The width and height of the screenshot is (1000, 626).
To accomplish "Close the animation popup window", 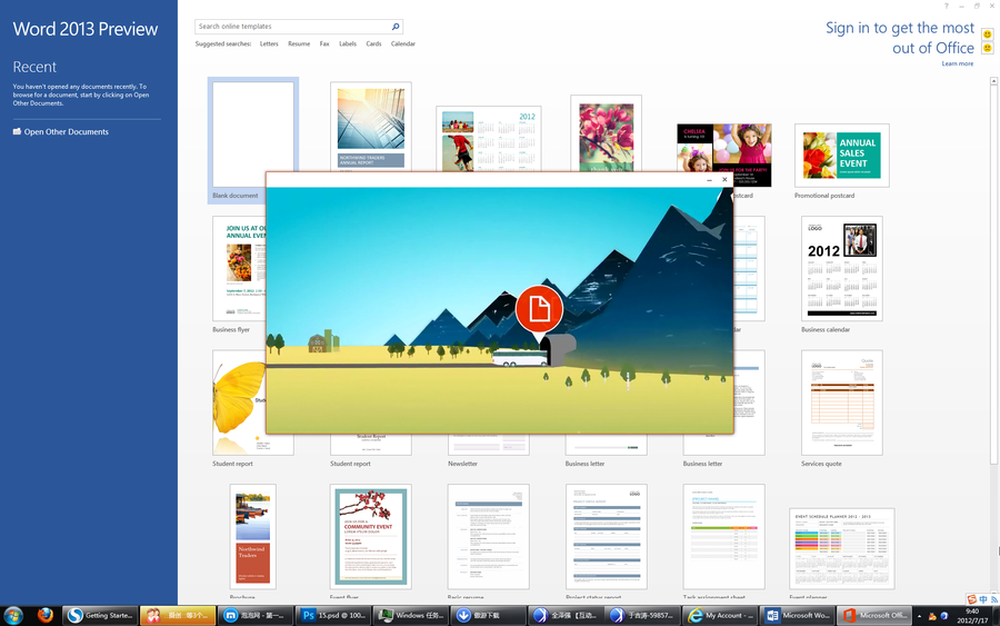I will (724, 180).
